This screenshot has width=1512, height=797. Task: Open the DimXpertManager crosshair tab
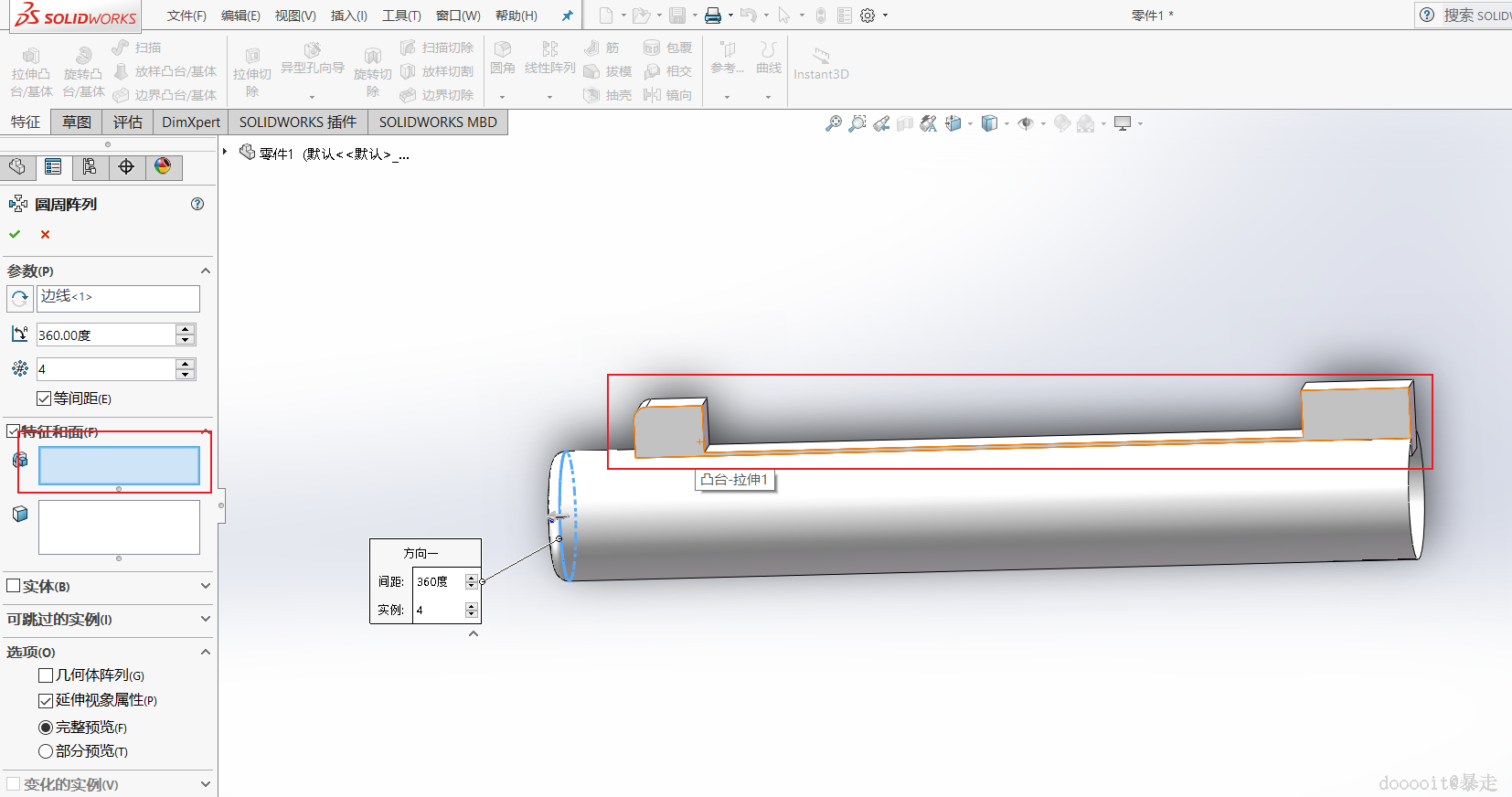pos(126,166)
